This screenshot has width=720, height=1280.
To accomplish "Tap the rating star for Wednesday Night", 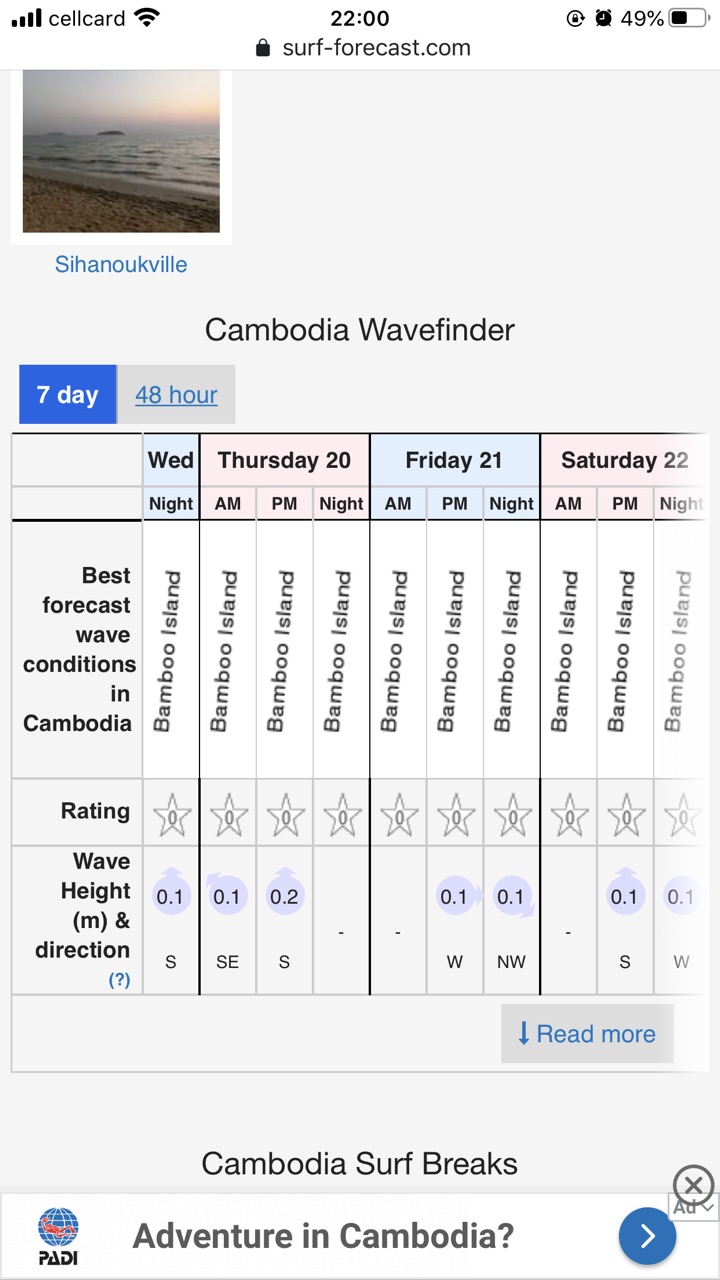I will [171, 814].
